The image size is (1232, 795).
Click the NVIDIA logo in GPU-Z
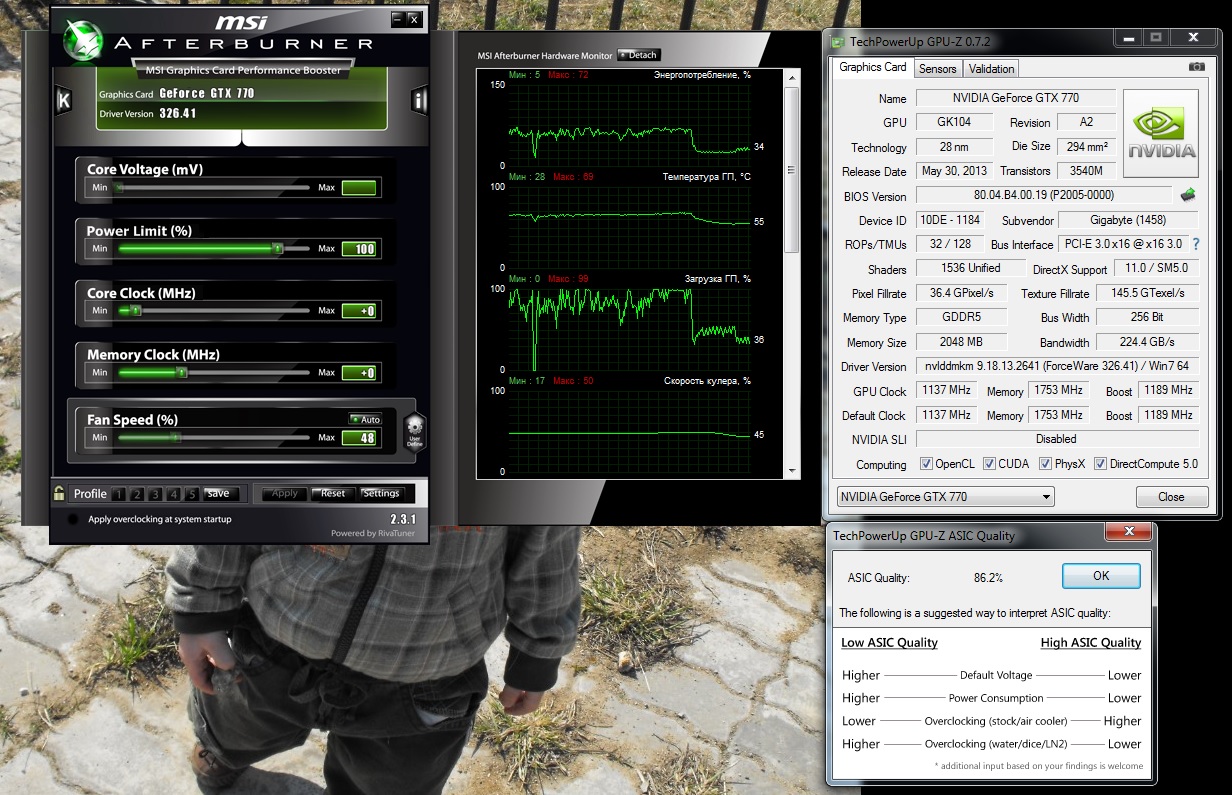pos(1161,133)
